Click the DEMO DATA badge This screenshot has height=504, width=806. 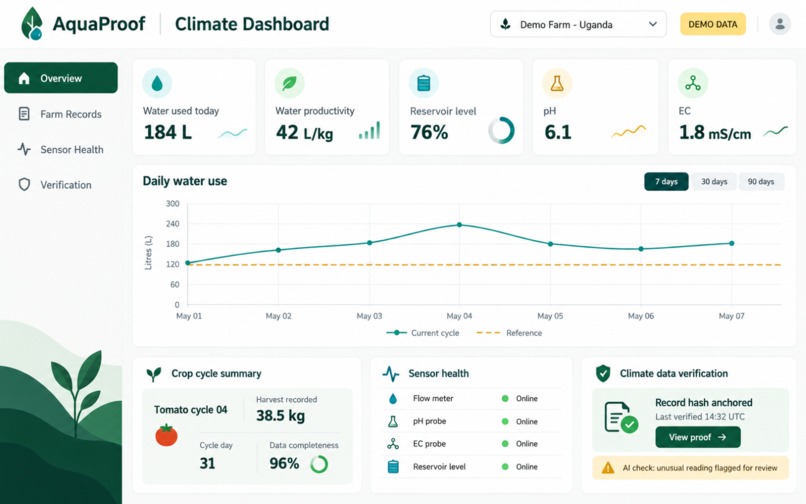pos(713,24)
